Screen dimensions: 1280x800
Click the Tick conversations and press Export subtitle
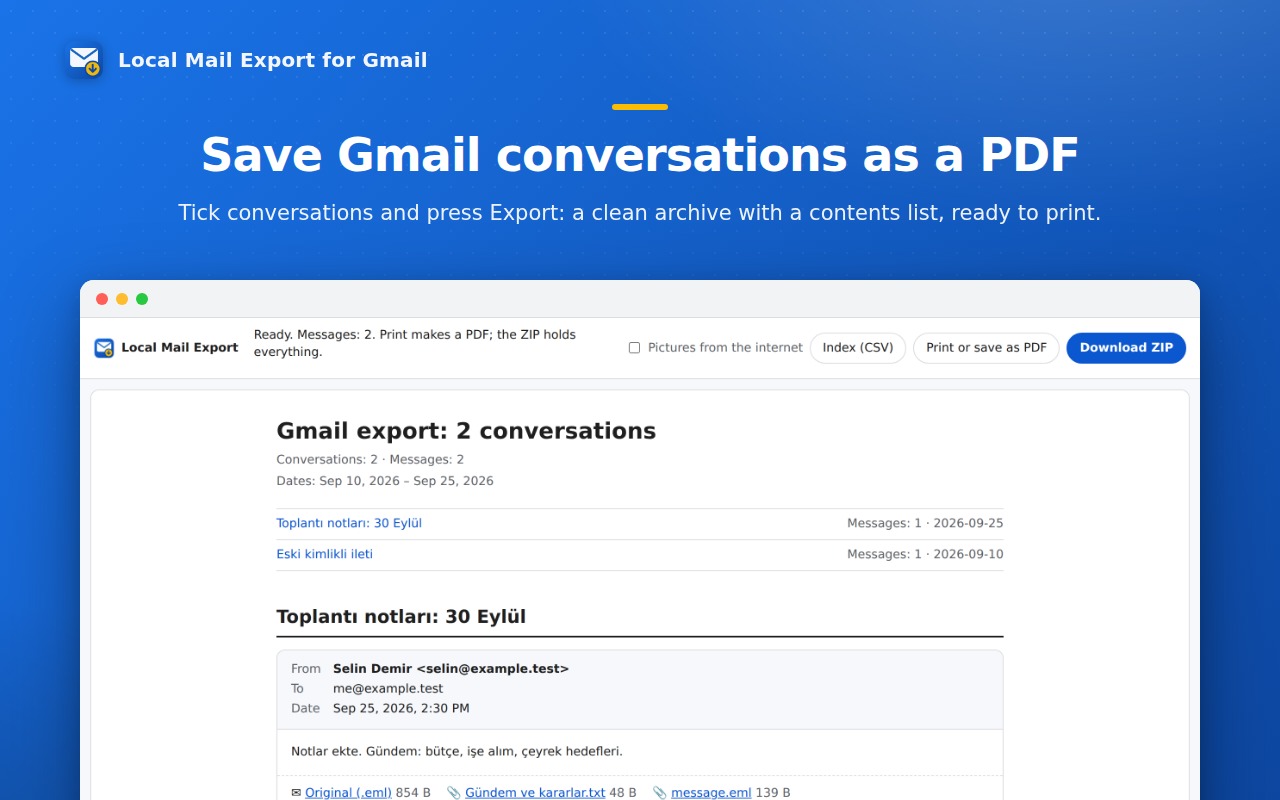[x=640, y=213]
